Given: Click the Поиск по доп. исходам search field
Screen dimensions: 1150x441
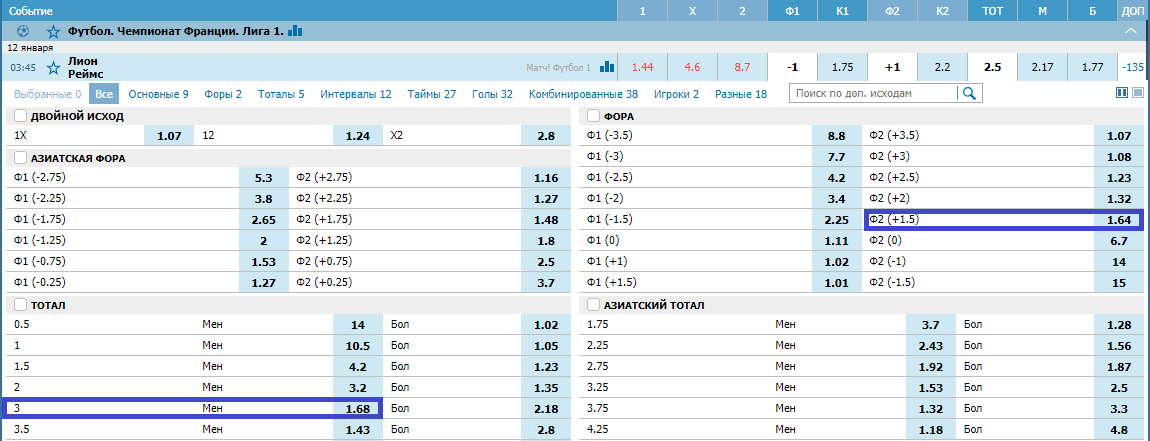Looking at the screenshot, I should coord(874,93).
